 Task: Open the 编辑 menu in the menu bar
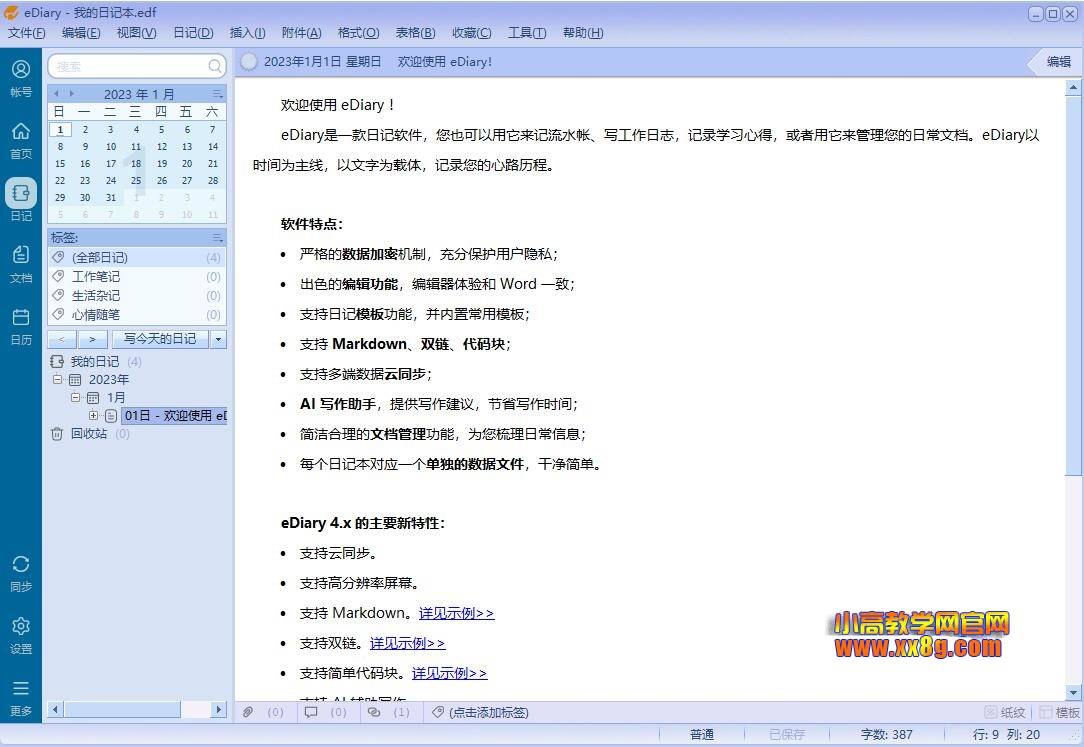click(x=81, y=32)
